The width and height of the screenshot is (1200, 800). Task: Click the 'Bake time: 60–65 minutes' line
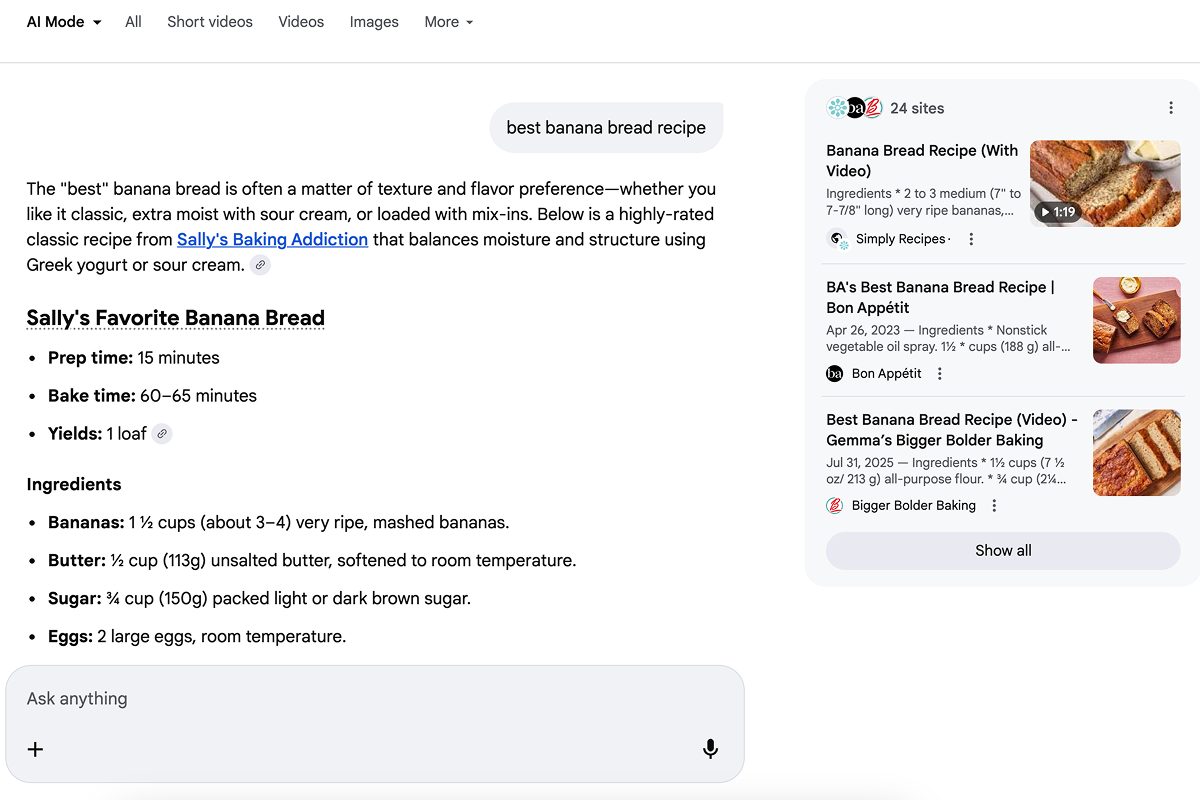tap(152, 396)
